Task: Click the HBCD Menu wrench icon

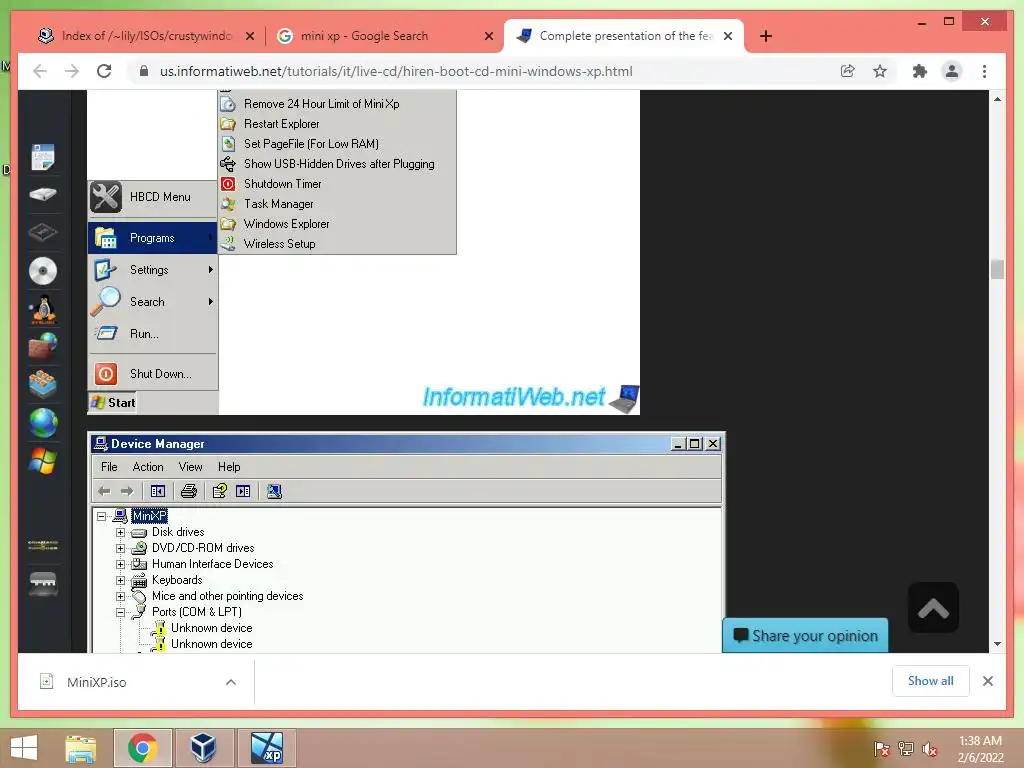Action: click(106, 197)
